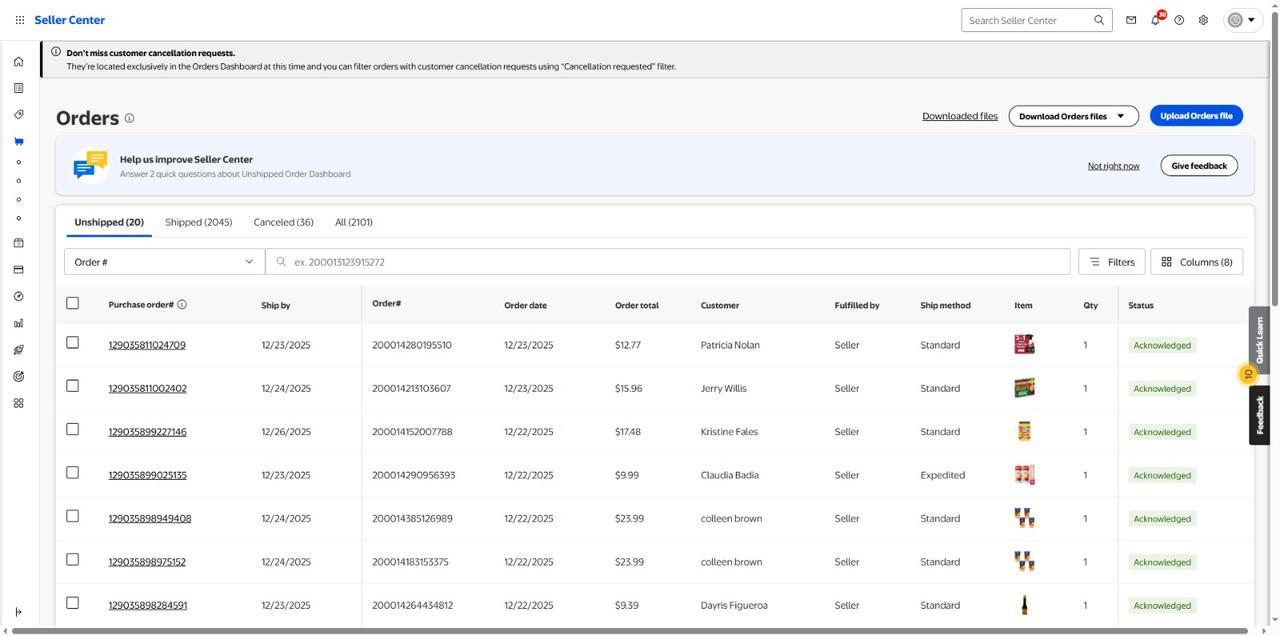This screenshot has height=636, width=1280.
Task: Open the Columns (8) selector
Action: (x=1196, y=262)
